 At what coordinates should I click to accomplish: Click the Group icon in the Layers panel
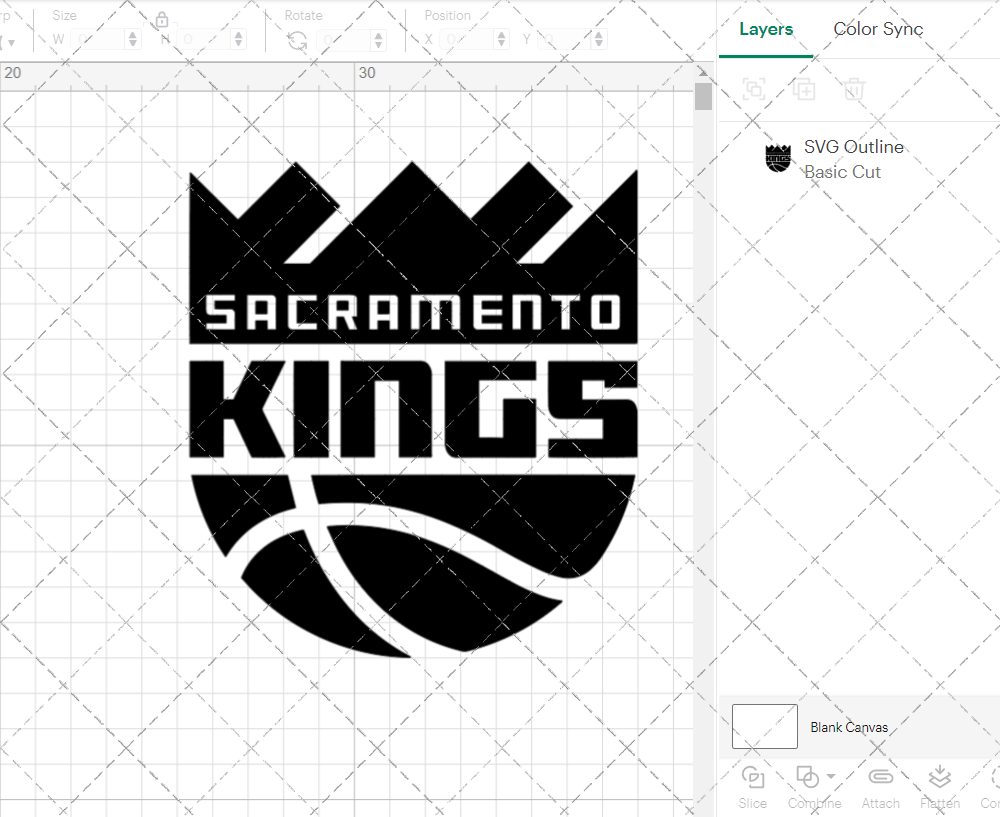pyautogui.click(x=753, y=89)
